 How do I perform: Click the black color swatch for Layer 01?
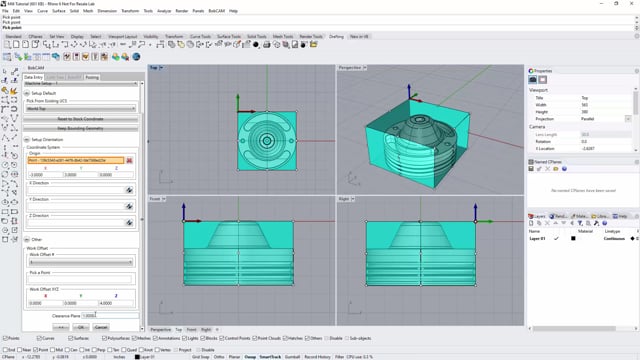point(573,238)
